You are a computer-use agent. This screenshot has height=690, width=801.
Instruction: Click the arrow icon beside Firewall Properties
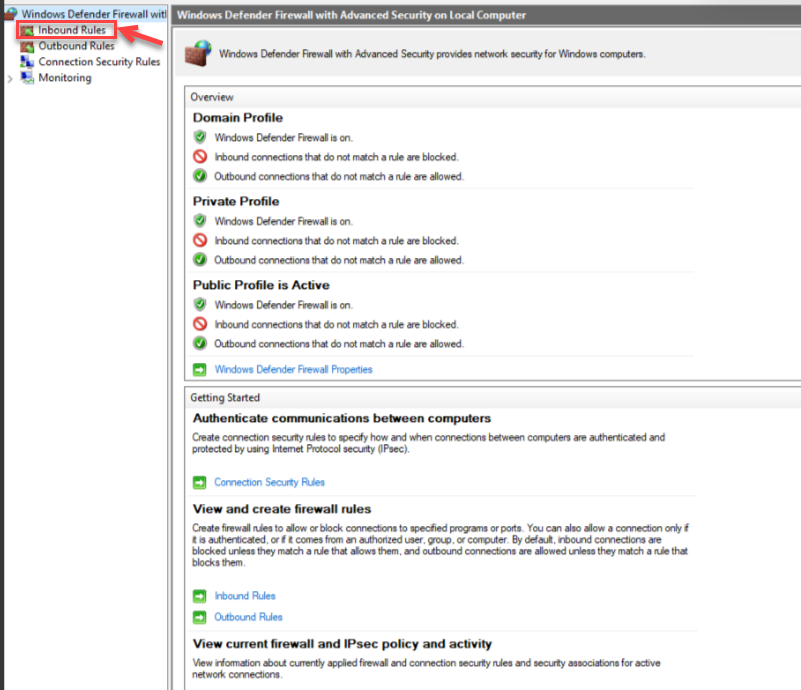coord(199,369)
